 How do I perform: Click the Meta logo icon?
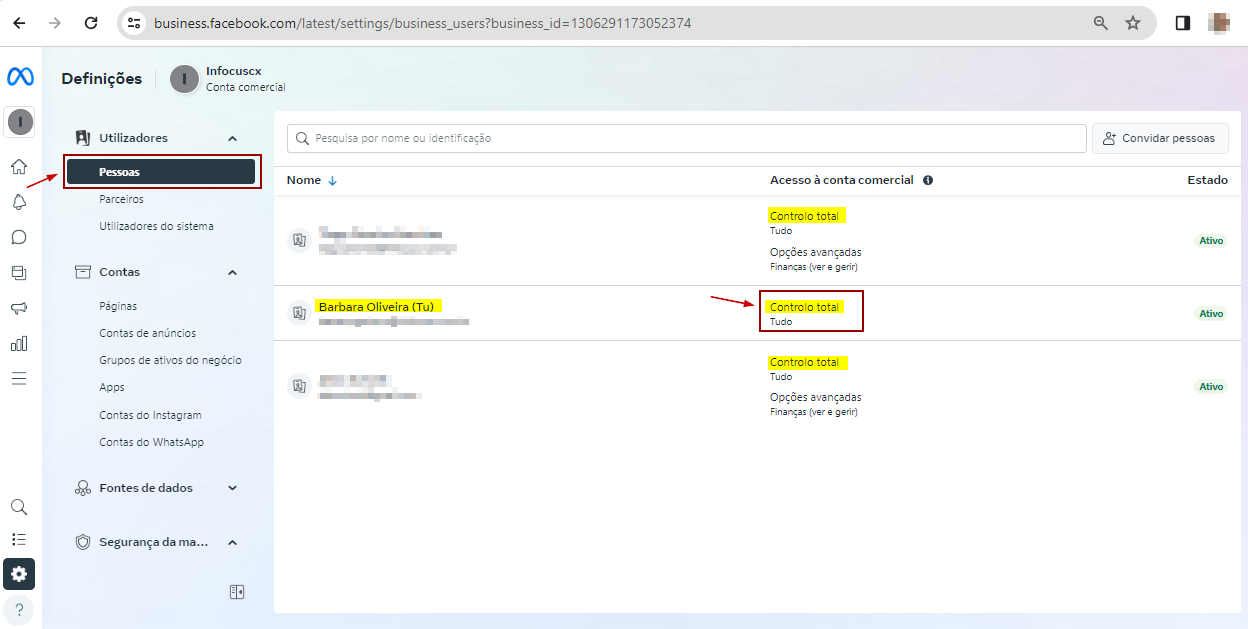coord(20,77)
